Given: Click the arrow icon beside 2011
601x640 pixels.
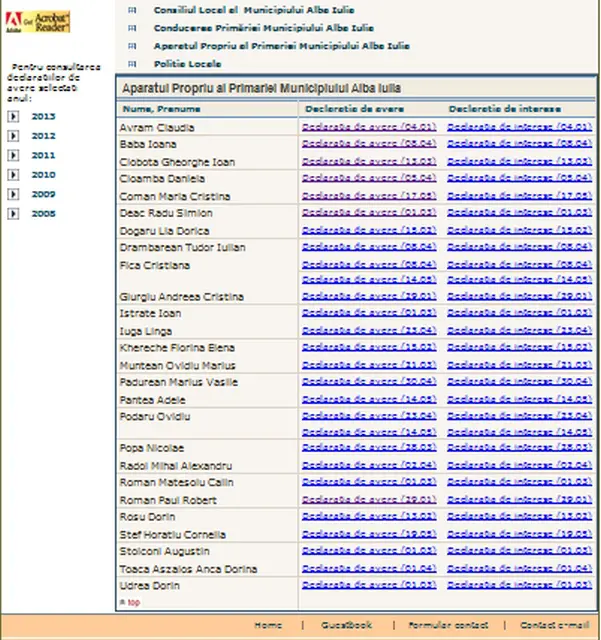Looking at the screenshot, I should coord(13,156).
